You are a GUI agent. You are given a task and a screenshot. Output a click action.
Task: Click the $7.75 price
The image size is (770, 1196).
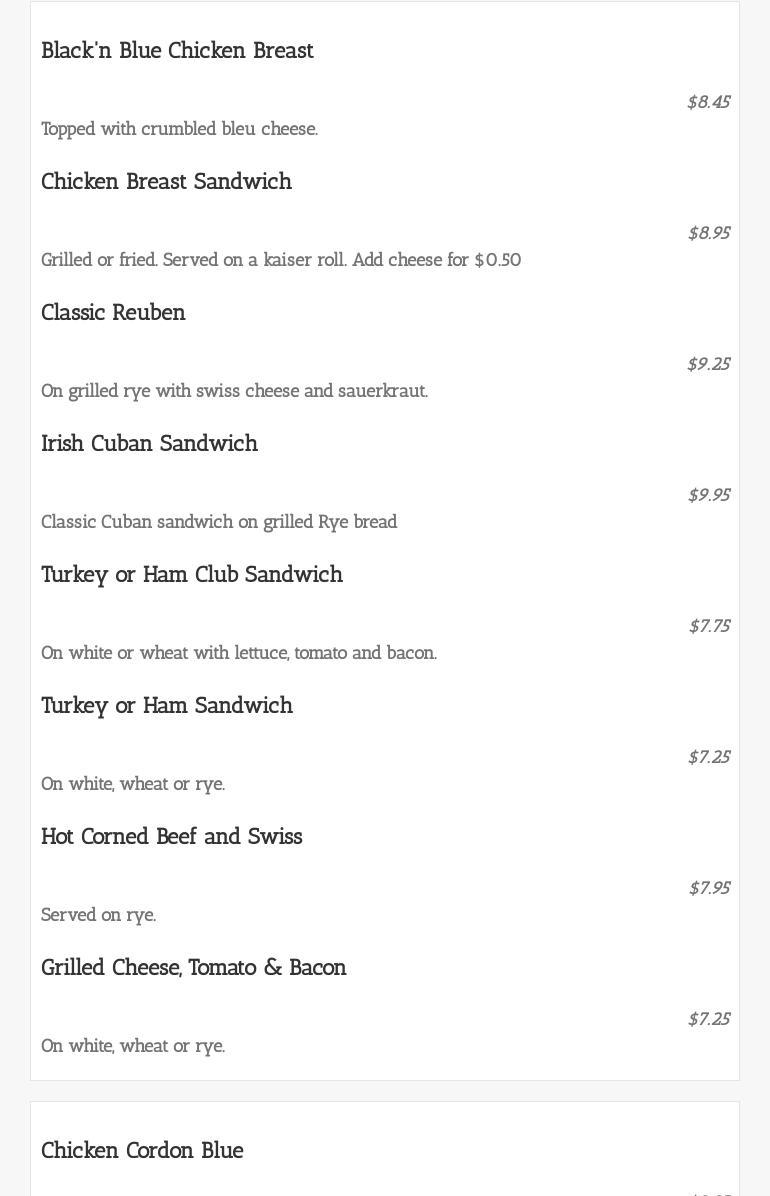click(x=710, y=627)
